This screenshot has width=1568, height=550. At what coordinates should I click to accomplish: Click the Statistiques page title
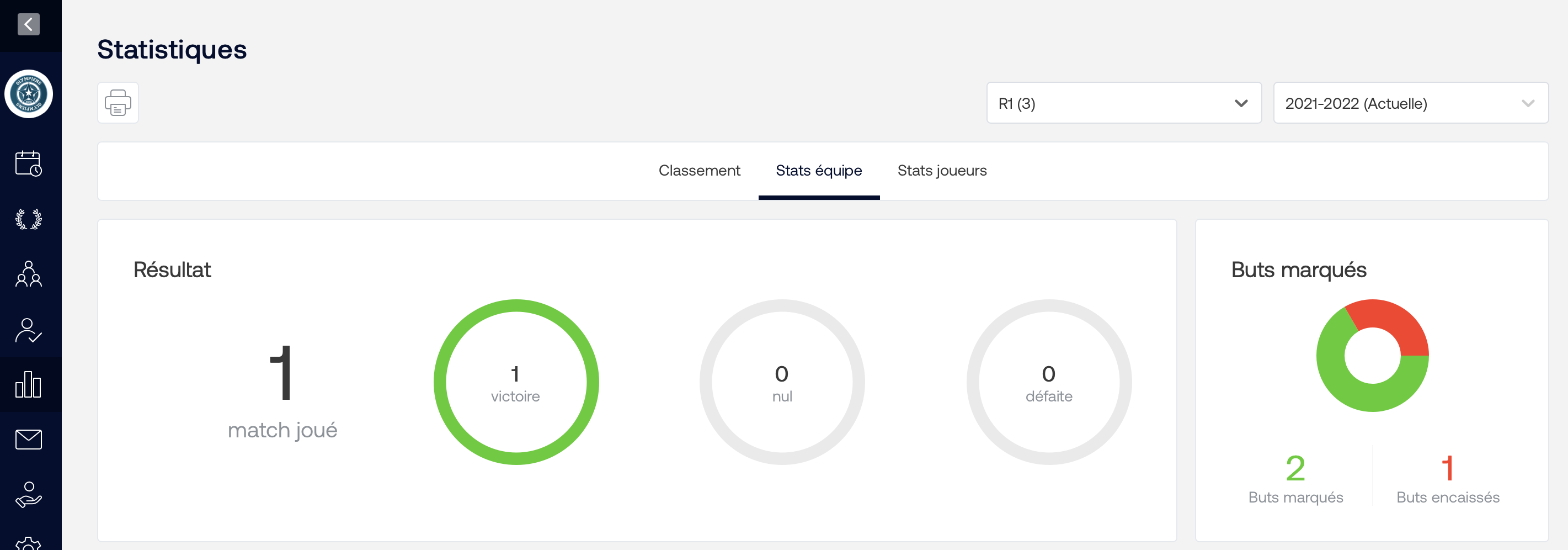point(172,49)
